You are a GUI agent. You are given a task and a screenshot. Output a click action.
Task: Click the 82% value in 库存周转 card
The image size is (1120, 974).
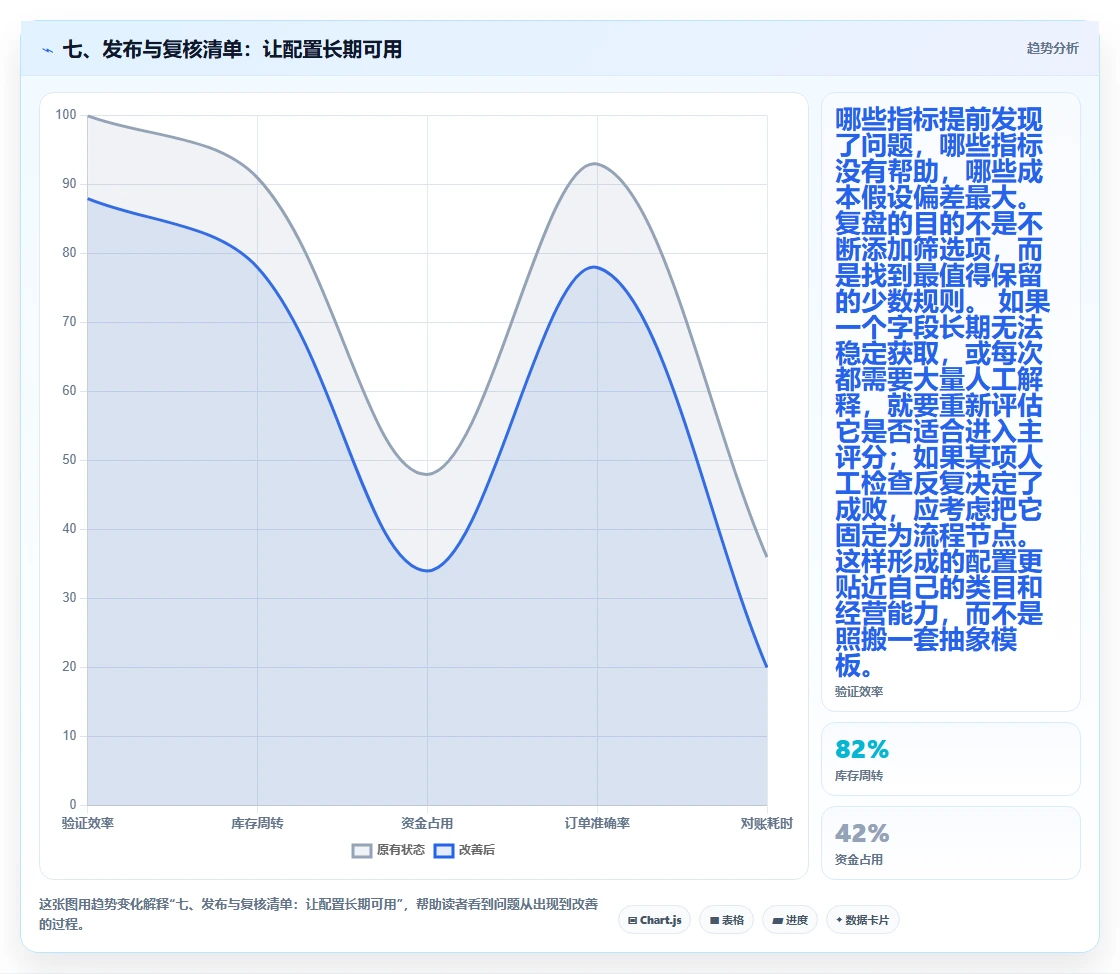[x=861, y=749]
